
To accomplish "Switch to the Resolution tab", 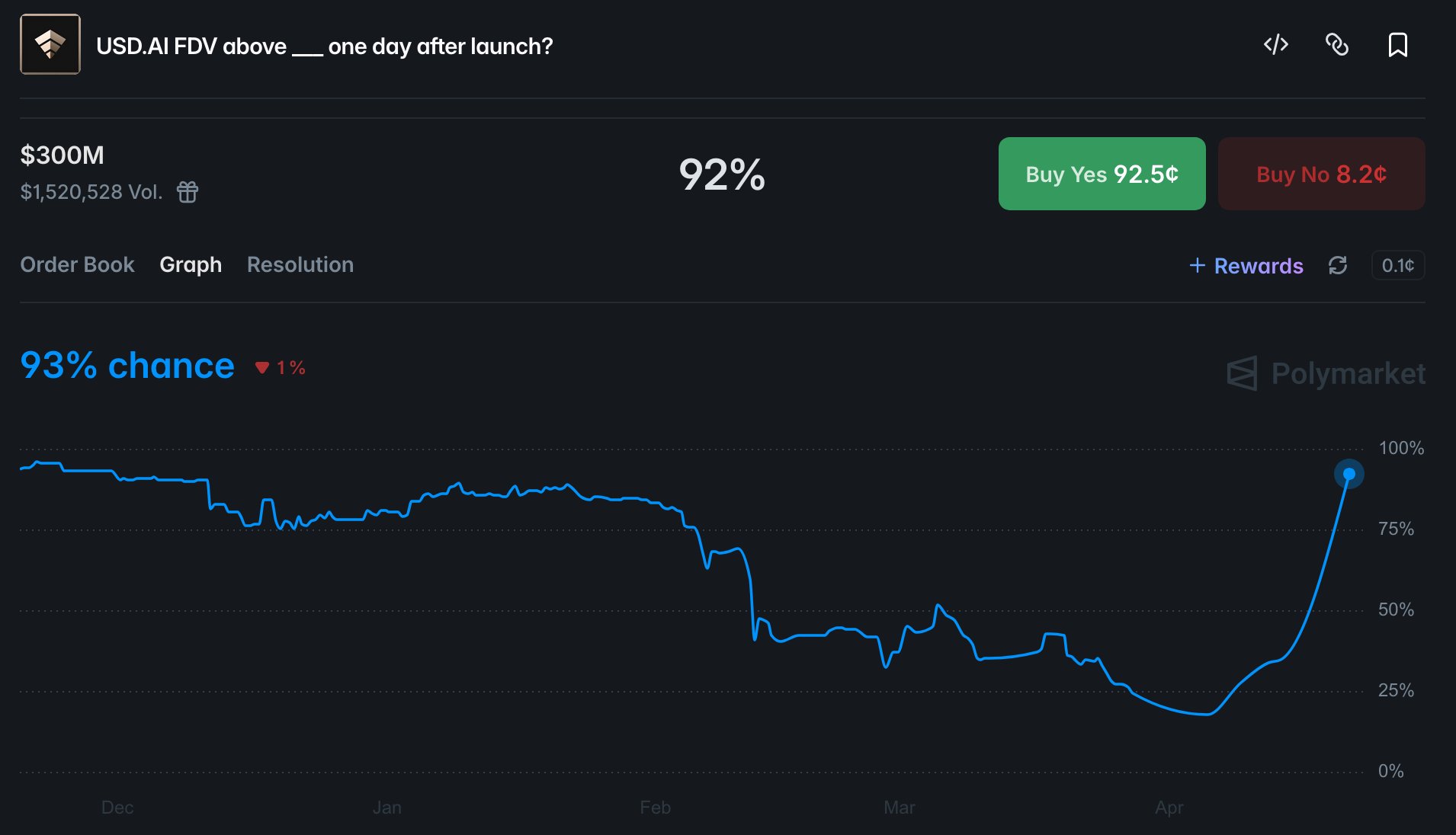I will [x=300, y=265].
